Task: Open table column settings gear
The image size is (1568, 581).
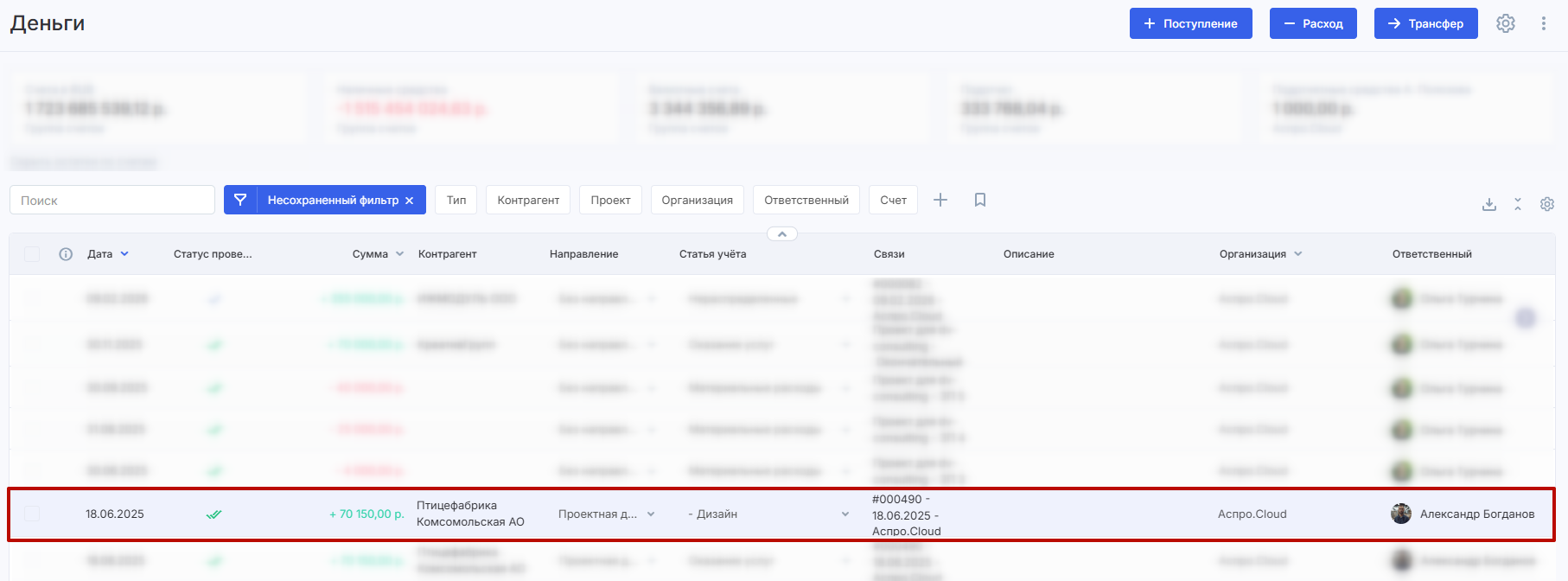Action: pos(1546,204)
